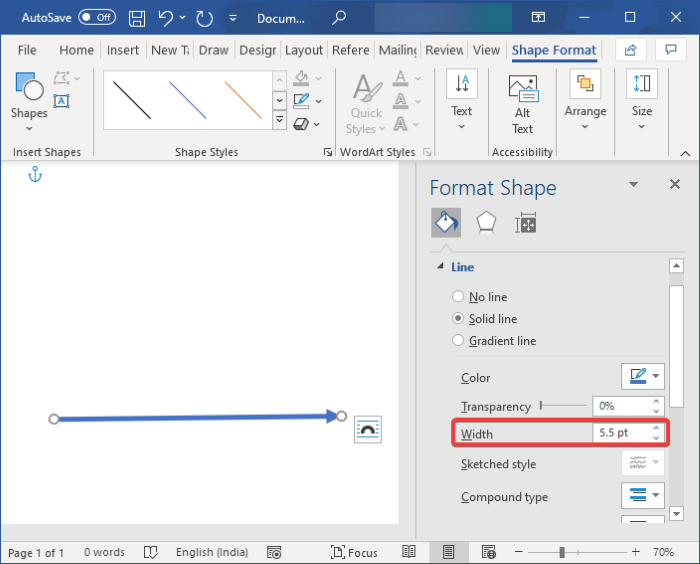The image size is (700, 564).
Task: Toggle the AutoSave switch
Action: [97, 17]
